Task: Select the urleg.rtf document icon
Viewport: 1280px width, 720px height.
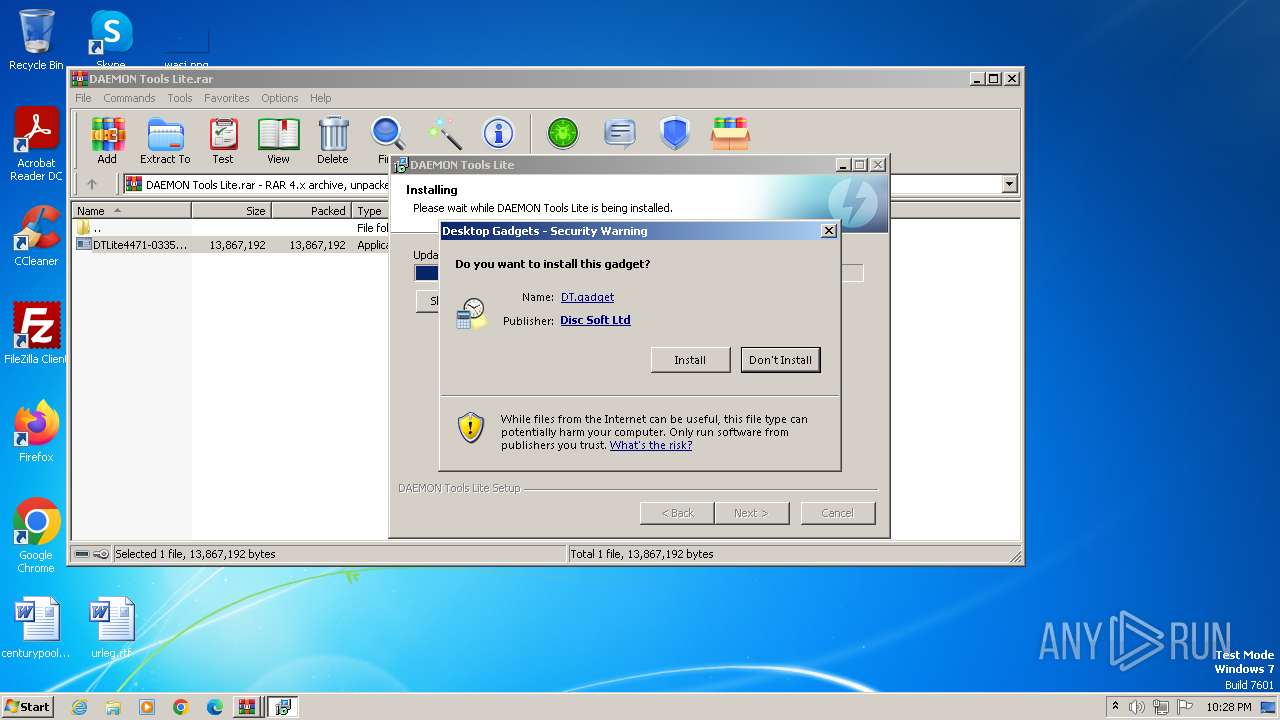Action: pos(111,628)
